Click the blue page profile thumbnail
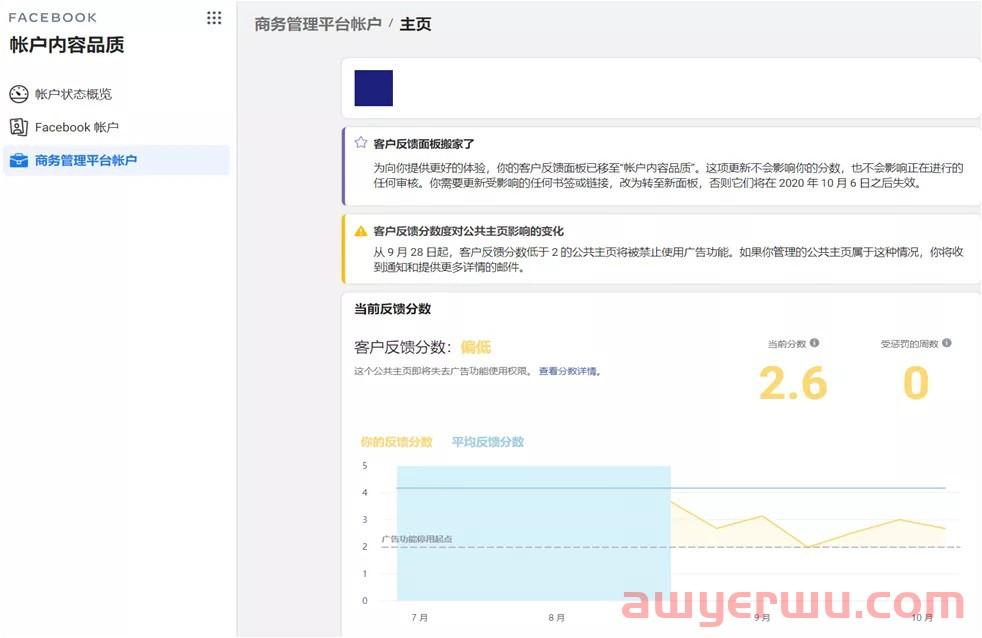 (373, 88)
